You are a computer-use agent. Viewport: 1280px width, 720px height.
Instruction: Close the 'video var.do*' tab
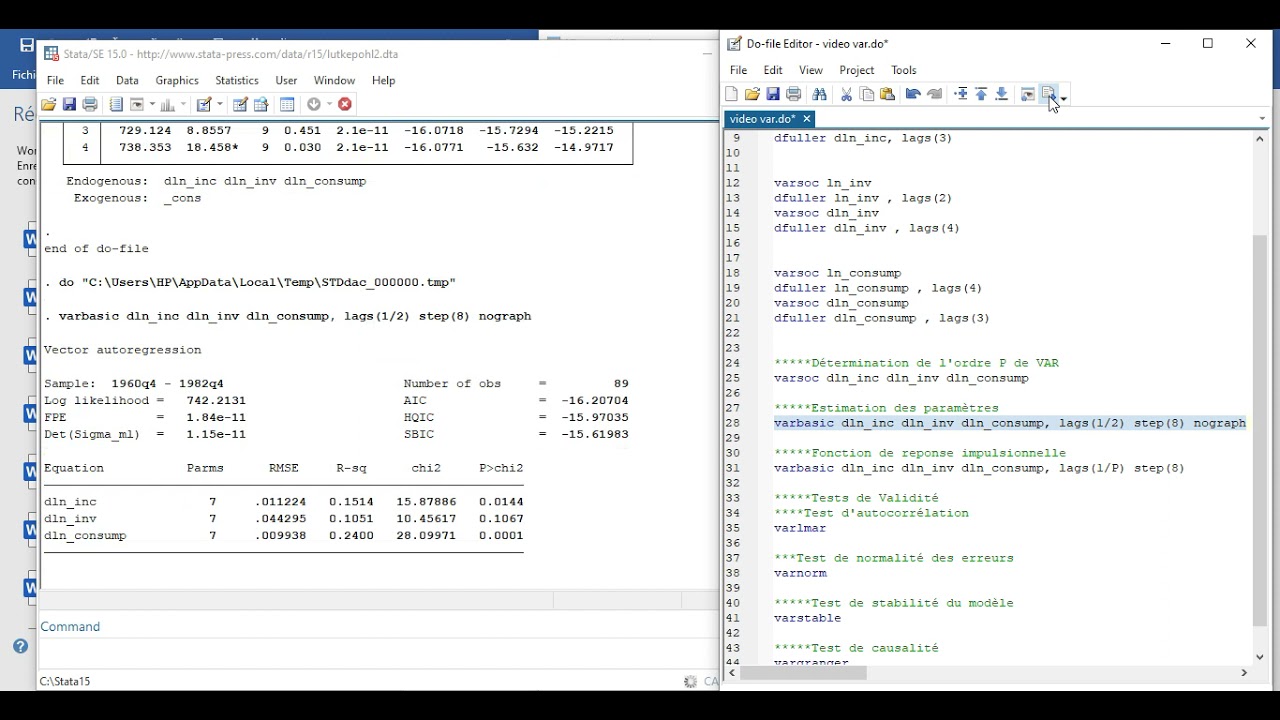tap(807, 119)
